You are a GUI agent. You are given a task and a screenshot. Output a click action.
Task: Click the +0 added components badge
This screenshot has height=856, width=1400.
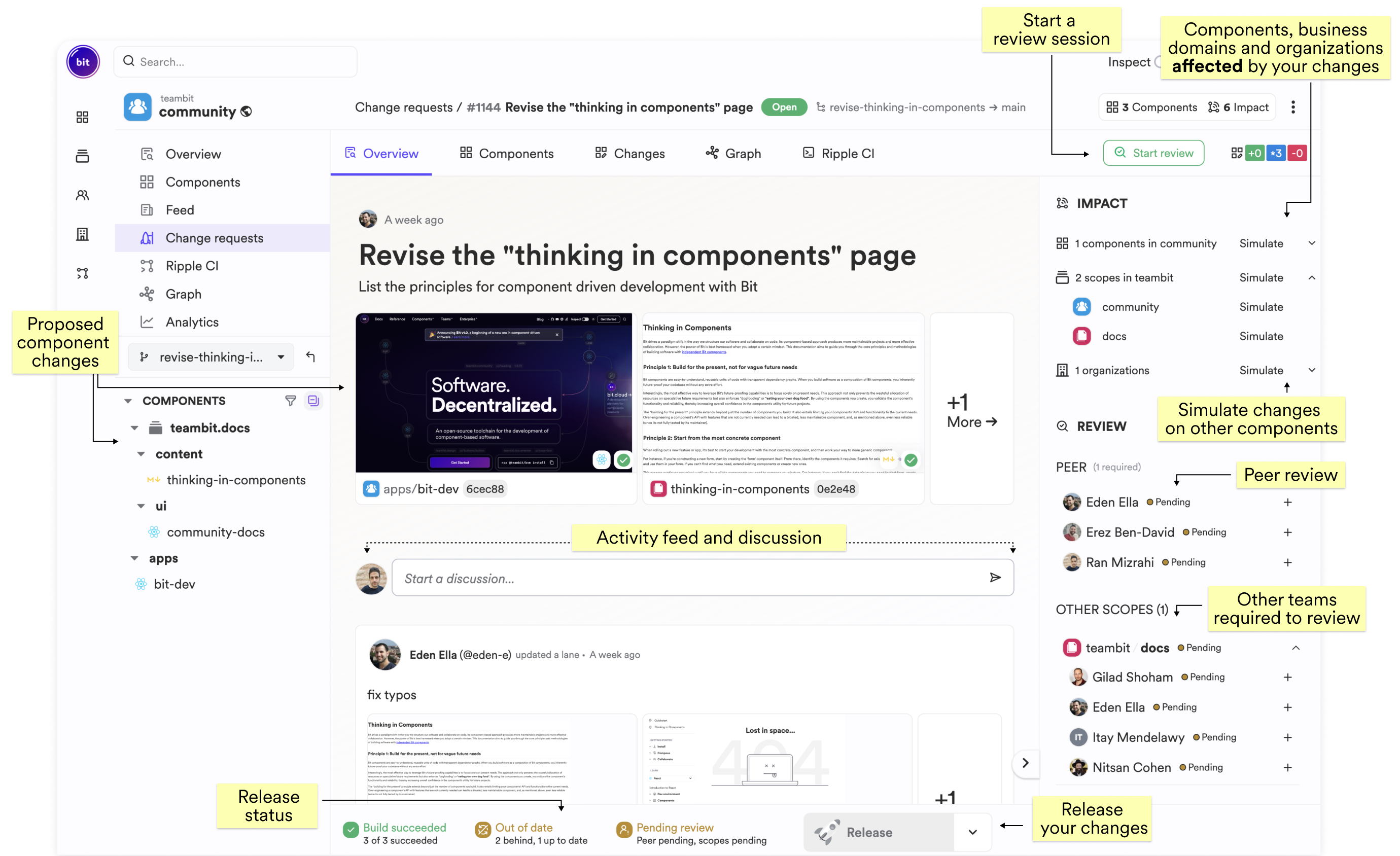click(x=1254, y=153)
